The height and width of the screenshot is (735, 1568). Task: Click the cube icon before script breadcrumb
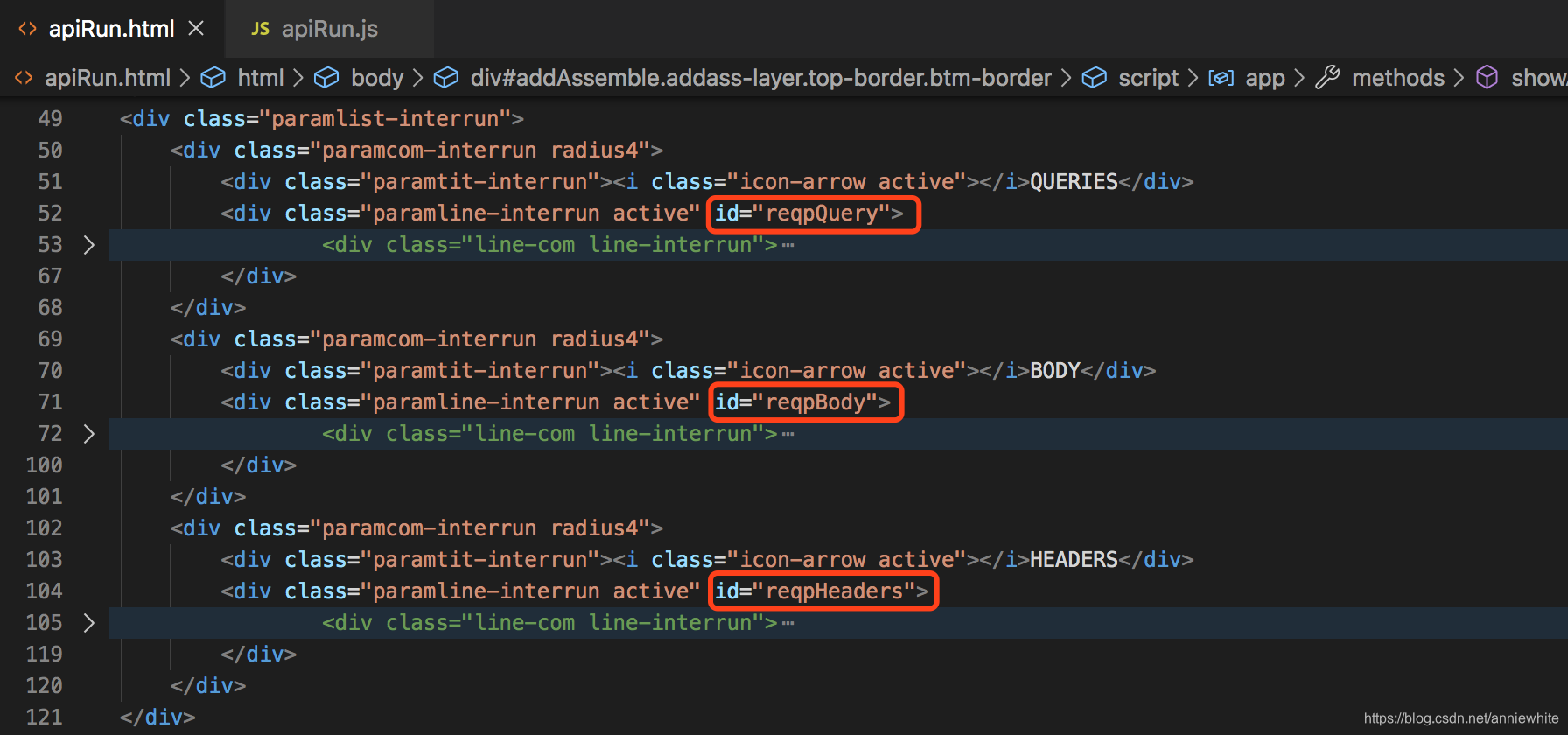point(1094,78)
